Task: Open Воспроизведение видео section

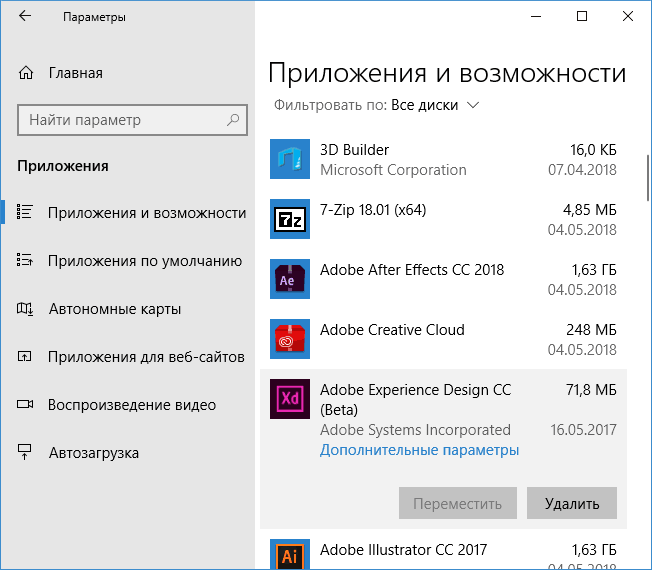Action: tap(127, 405)
